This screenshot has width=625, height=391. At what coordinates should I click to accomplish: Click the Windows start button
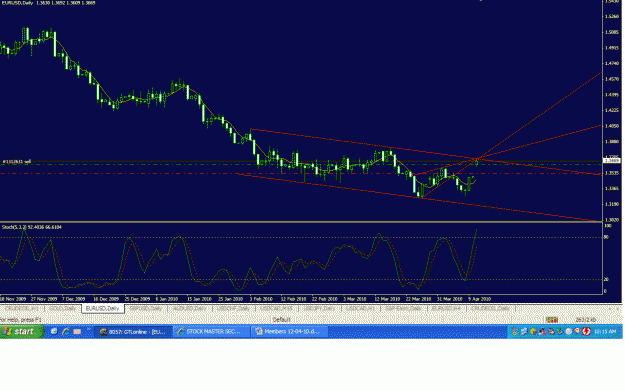(x=22, y=332)
